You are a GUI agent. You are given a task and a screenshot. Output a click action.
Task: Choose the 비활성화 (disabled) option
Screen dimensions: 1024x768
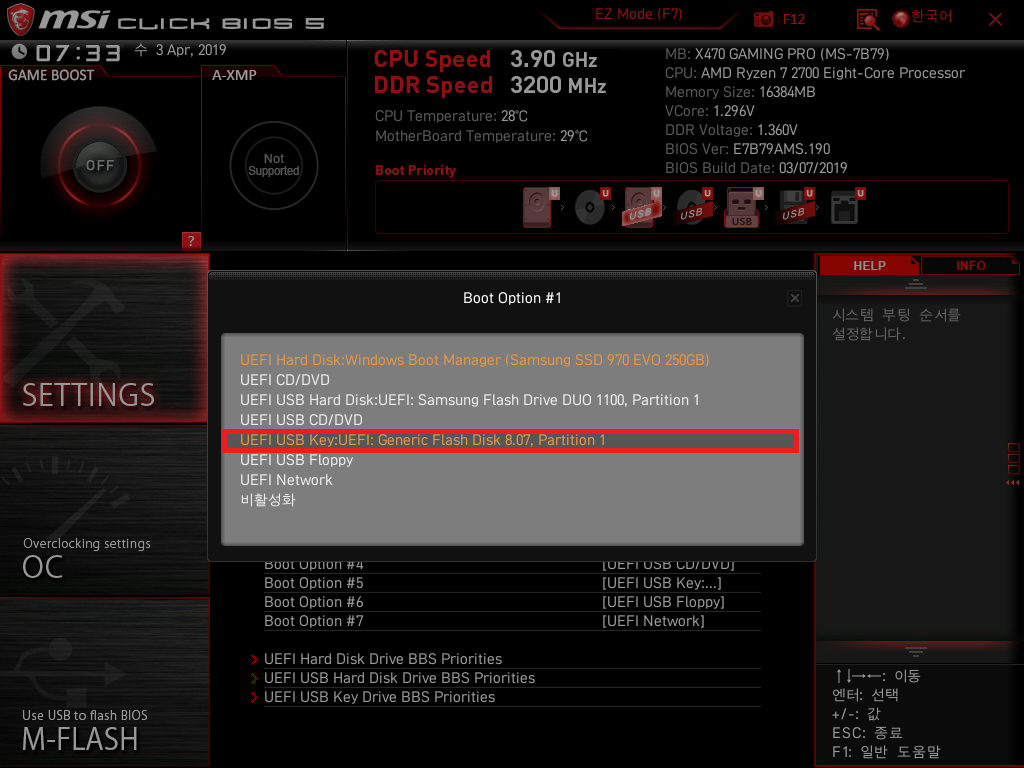511,500
